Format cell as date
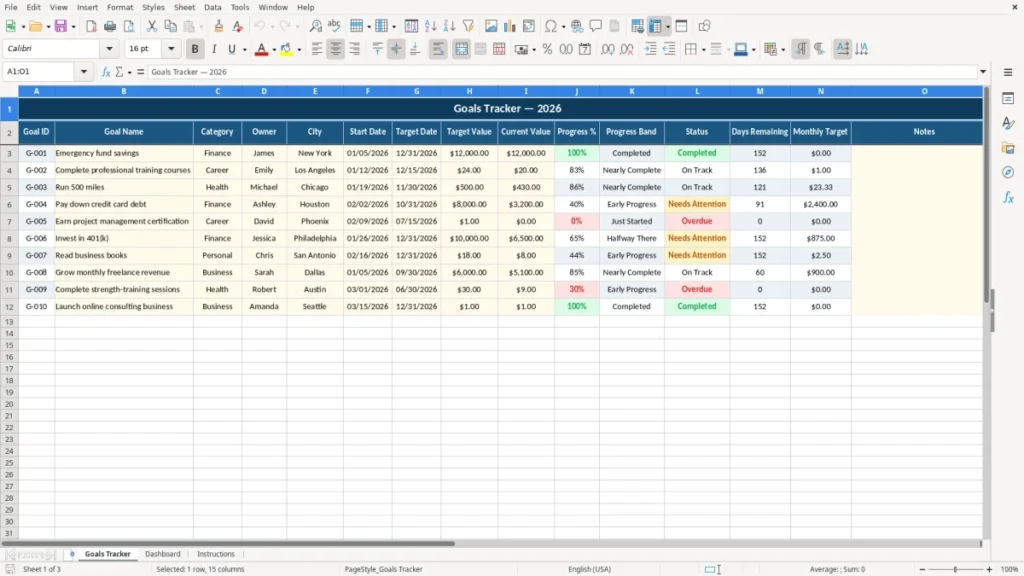The height and width of the screenshot is (576, 1024). pyautogui.click(x=585, y=49)
